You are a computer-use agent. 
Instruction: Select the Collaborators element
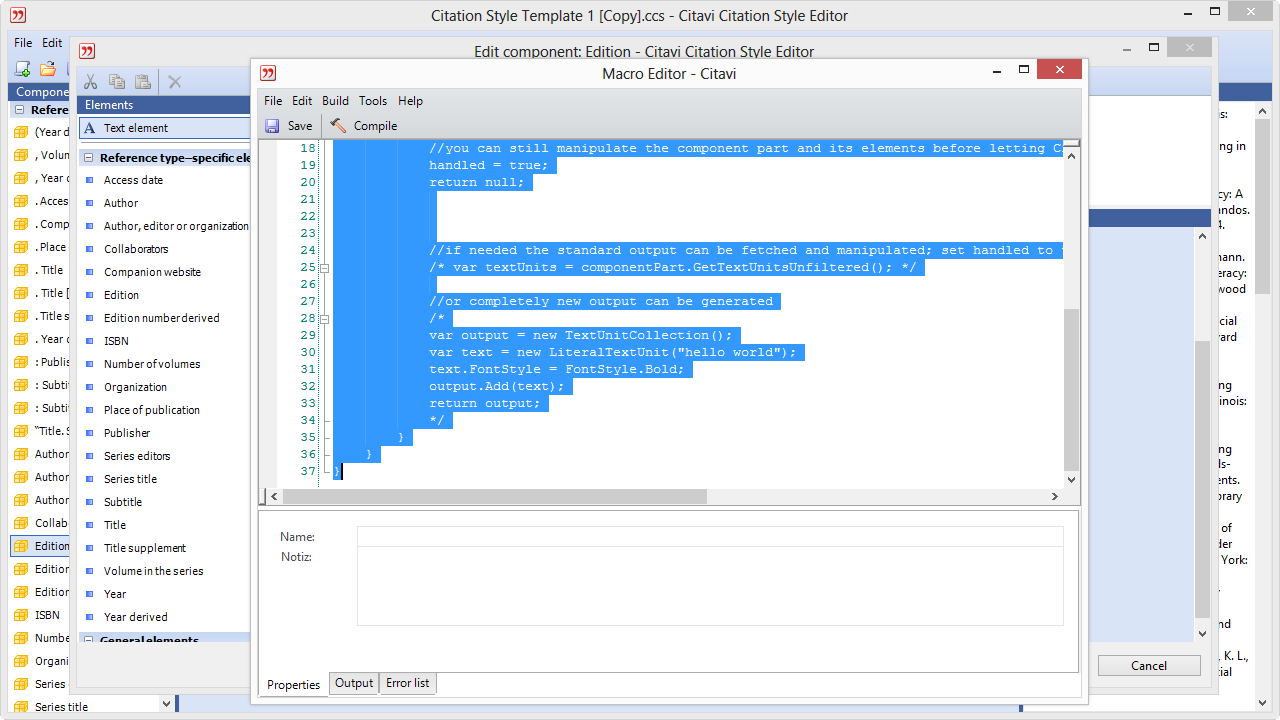click(x=136, y=249)
